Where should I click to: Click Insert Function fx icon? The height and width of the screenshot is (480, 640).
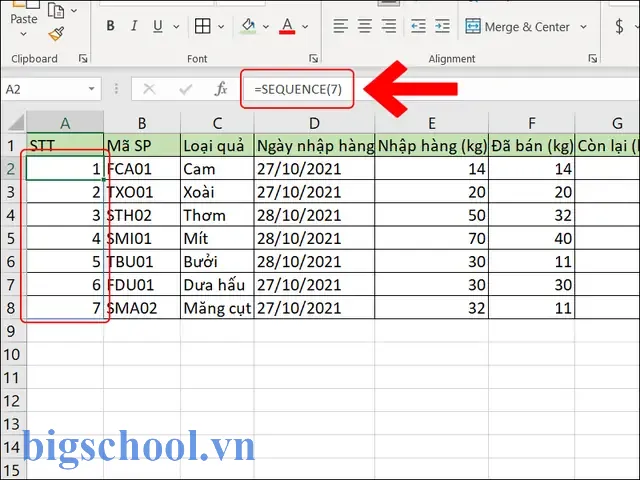pos(221,89)
